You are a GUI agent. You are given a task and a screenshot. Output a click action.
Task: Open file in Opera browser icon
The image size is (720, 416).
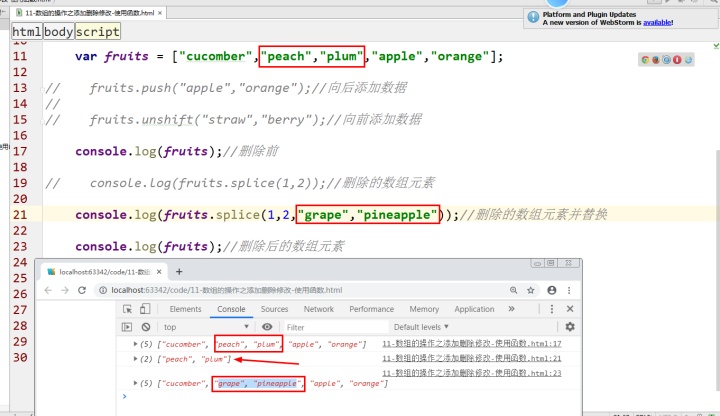pyautogui.click(x=677, y=60)
